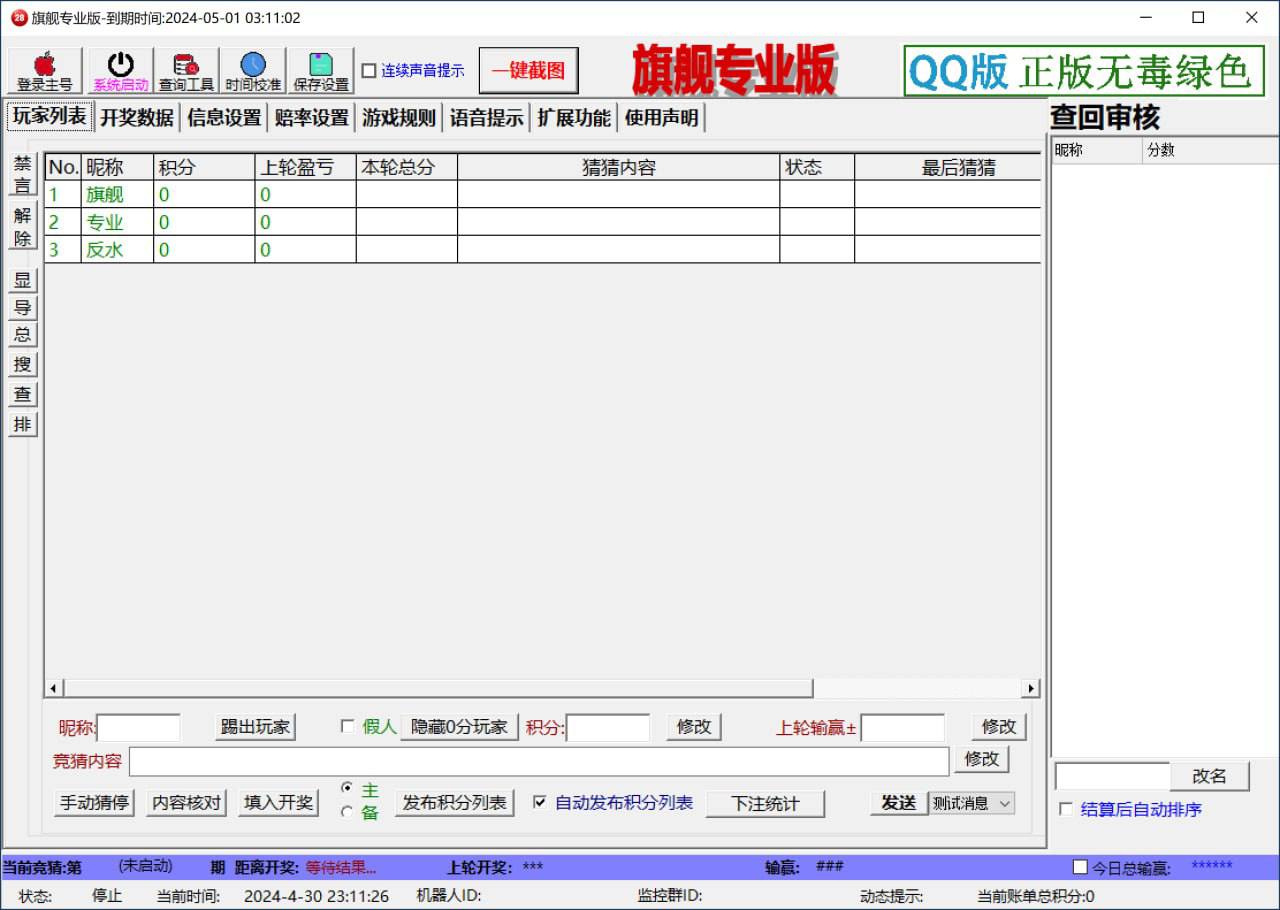This screenshot has width=1280, height=910.
Task: Open the 游戏规则 tab
Action: (399, 118)
